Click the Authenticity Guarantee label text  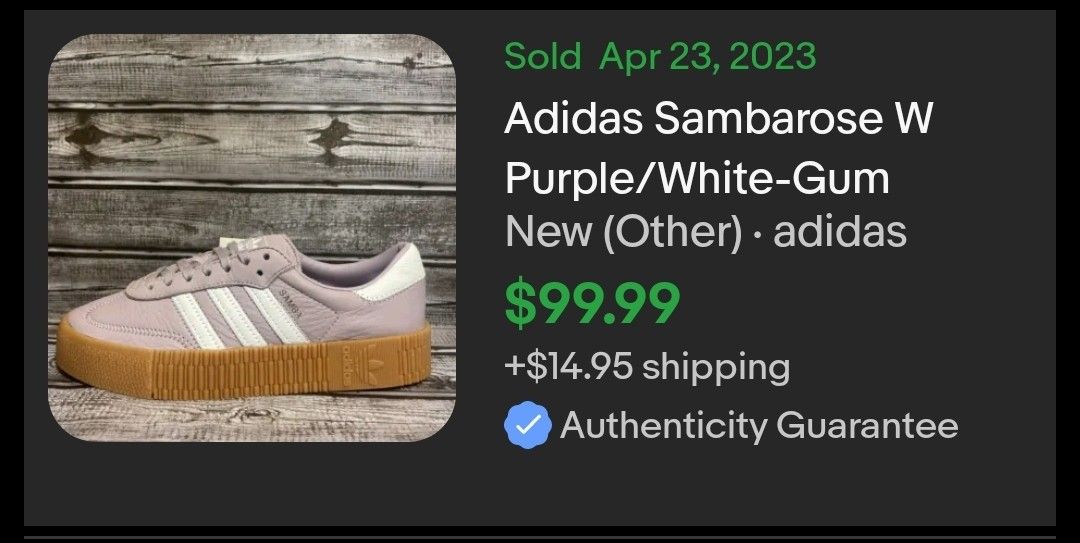(759, 425)
